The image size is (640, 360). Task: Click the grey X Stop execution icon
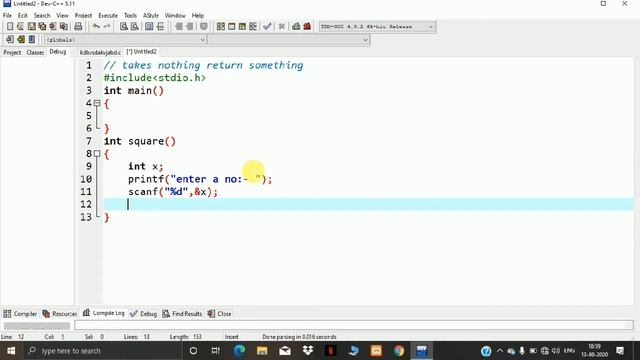pyautogui.click(x=282, y=27)
